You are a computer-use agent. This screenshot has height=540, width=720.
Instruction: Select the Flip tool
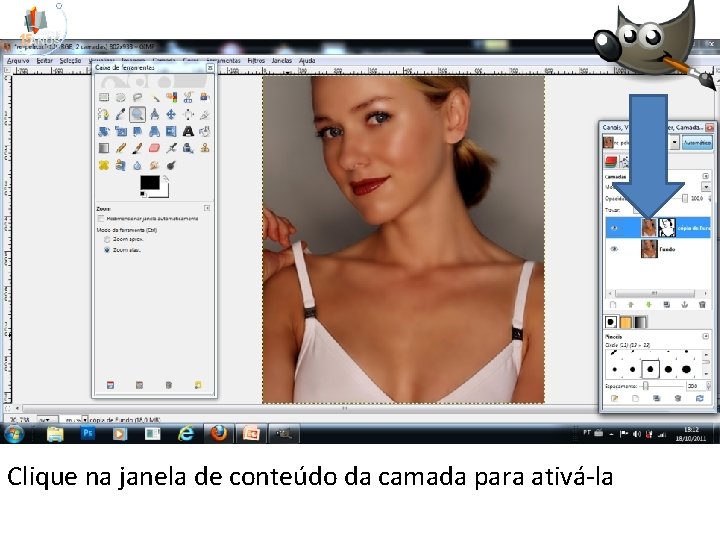(171, 131)
